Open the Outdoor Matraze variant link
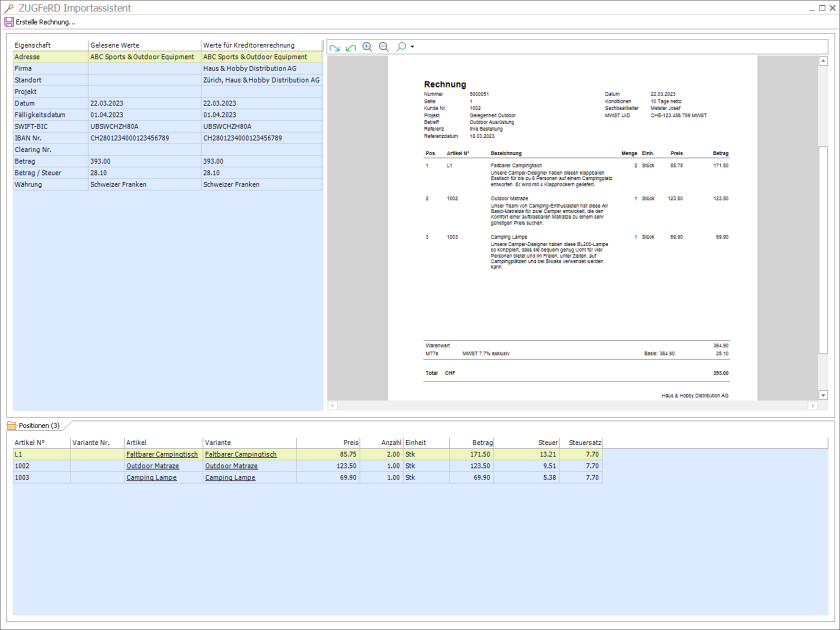Viewport: 840px width, 630px height. click(231, 466)
